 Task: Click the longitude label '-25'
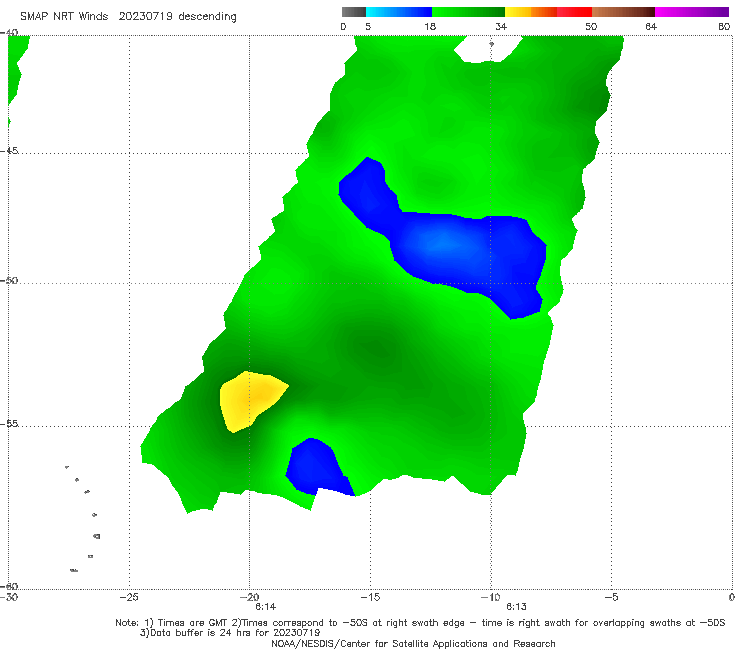129,597
